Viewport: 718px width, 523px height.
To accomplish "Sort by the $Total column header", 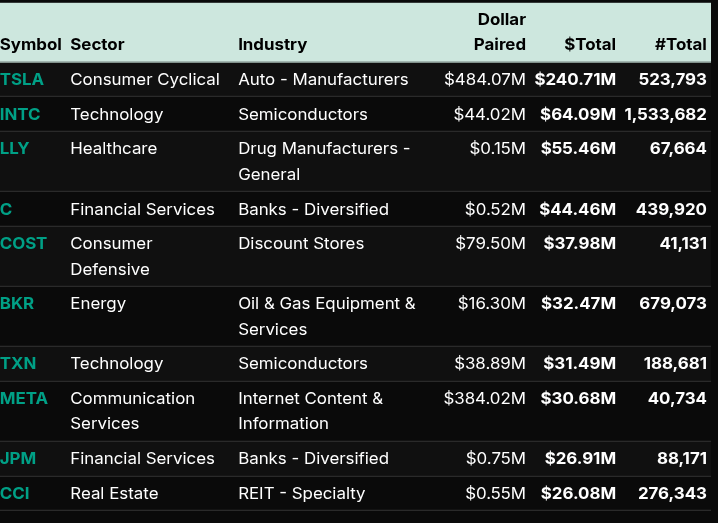I will pos(589,44).
